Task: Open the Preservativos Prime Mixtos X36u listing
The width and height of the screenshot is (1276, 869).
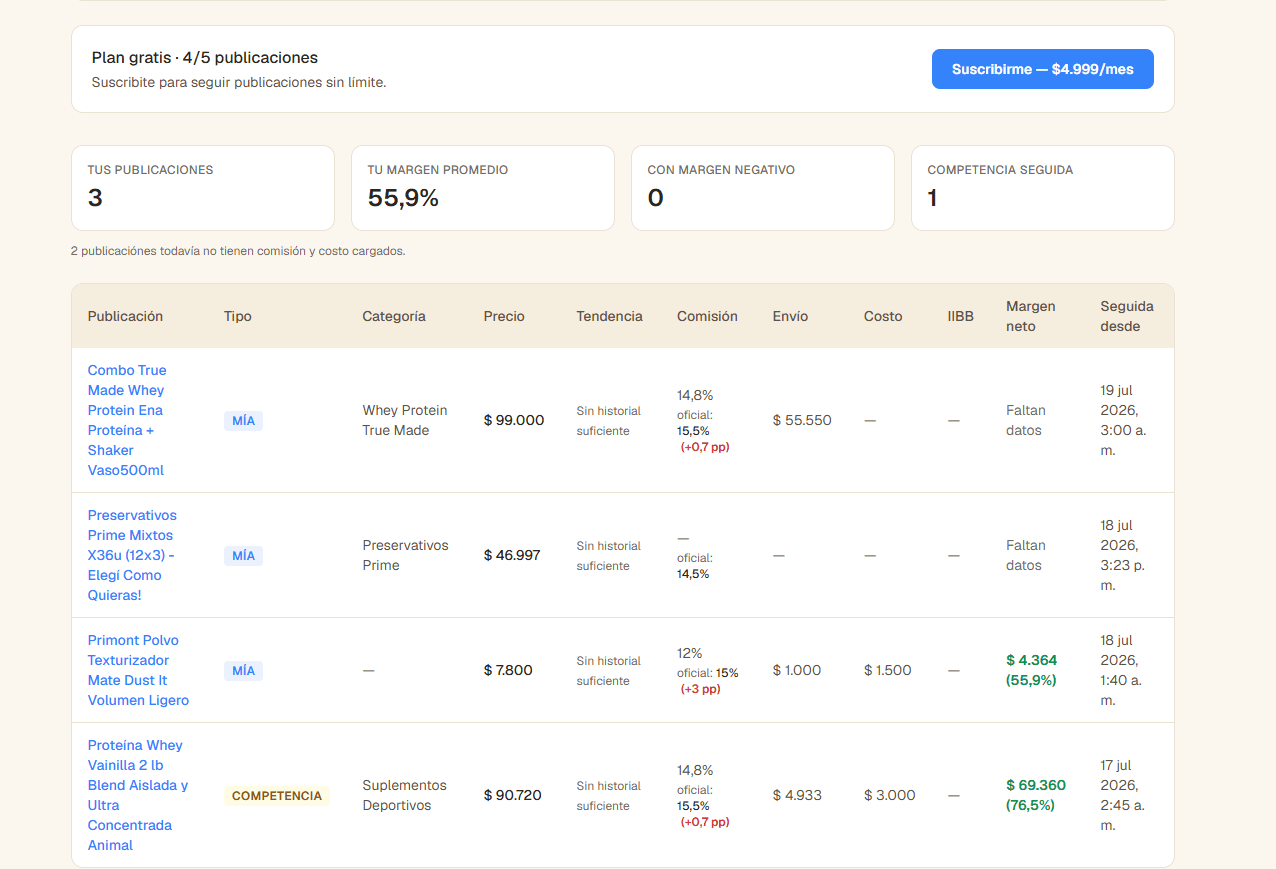Action: click(132, 555)
